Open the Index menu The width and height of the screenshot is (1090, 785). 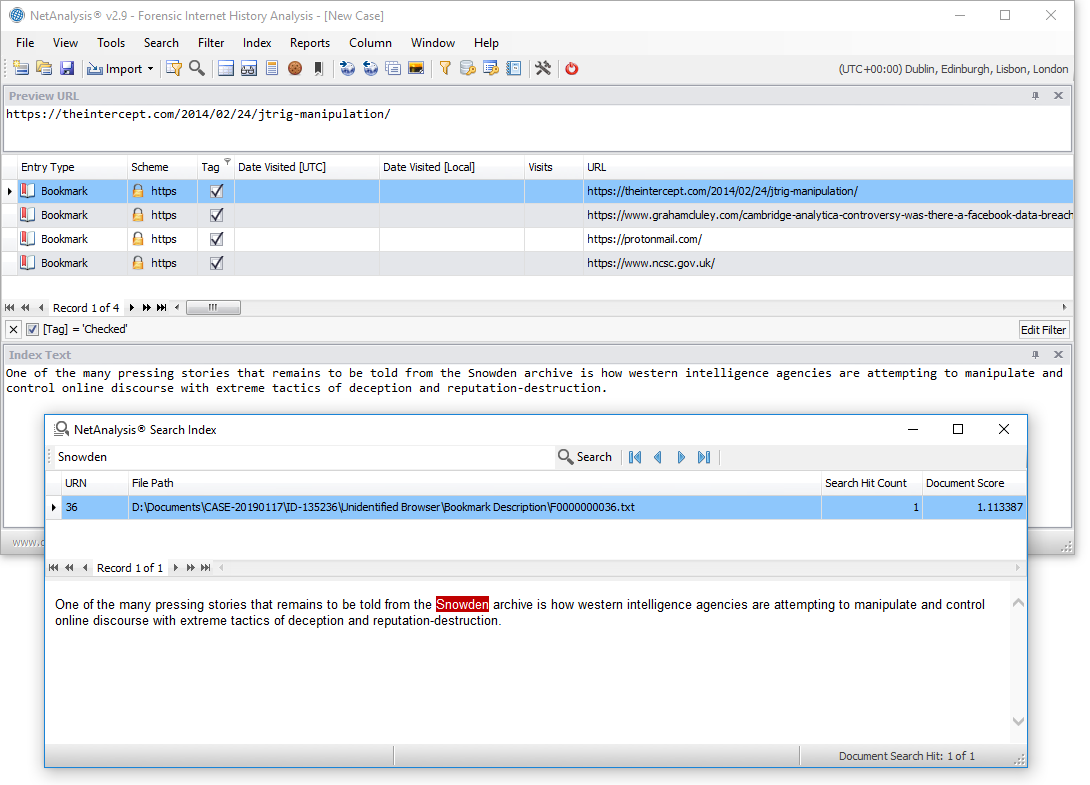[257, 43]
